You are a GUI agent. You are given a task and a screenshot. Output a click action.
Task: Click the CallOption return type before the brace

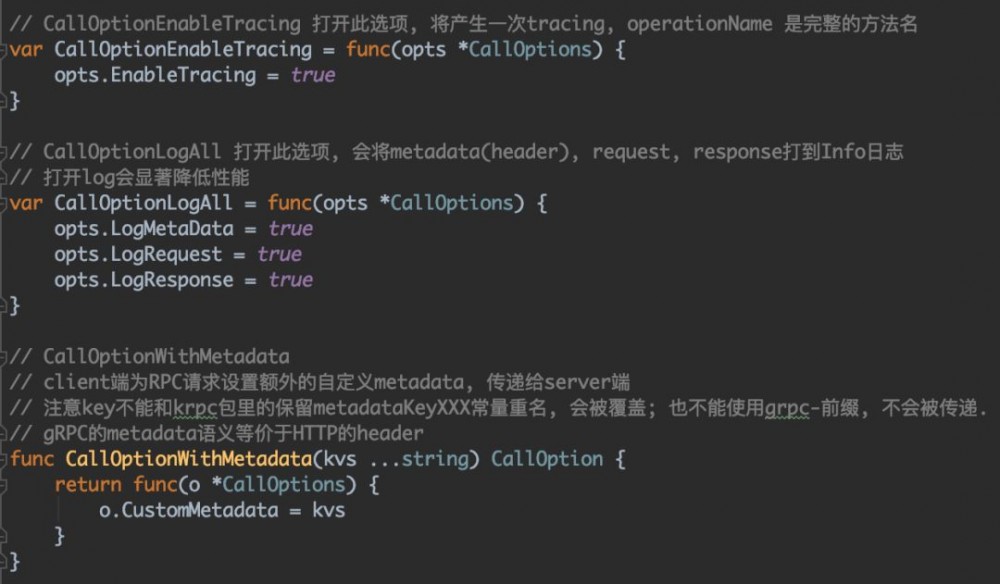click(547, 459)
